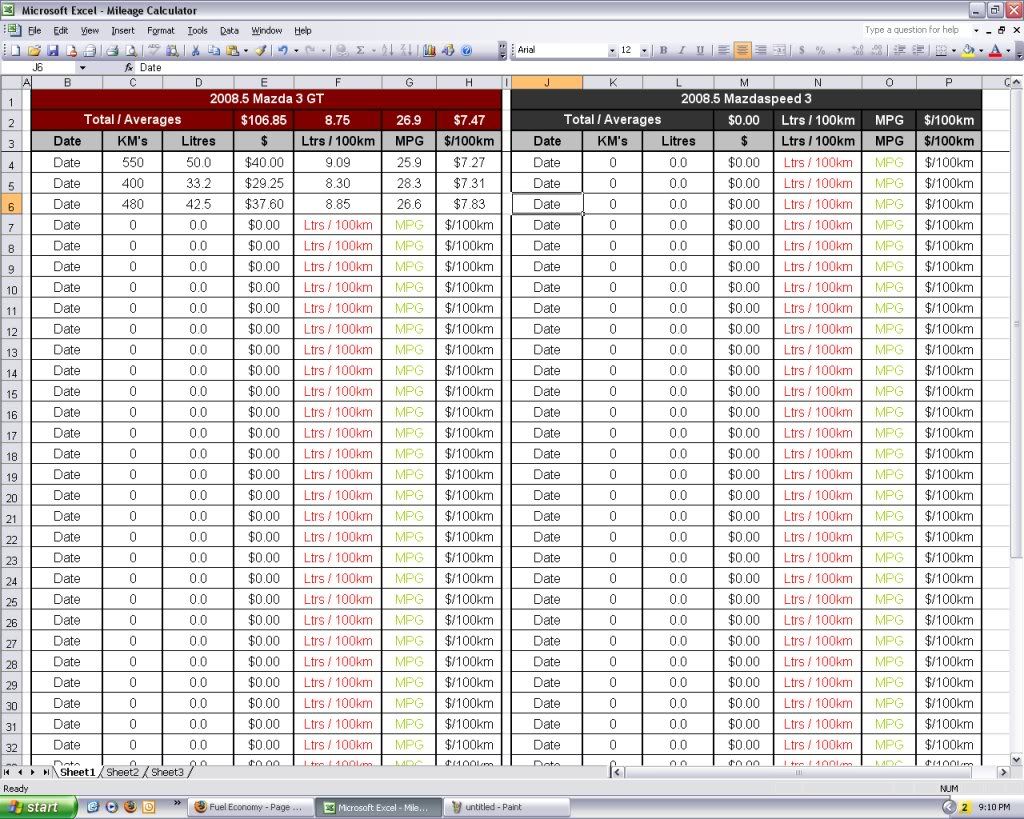Switch to the Sheet2 tab
This screenshot has height=819, width=1024.
tap(122, 772)
